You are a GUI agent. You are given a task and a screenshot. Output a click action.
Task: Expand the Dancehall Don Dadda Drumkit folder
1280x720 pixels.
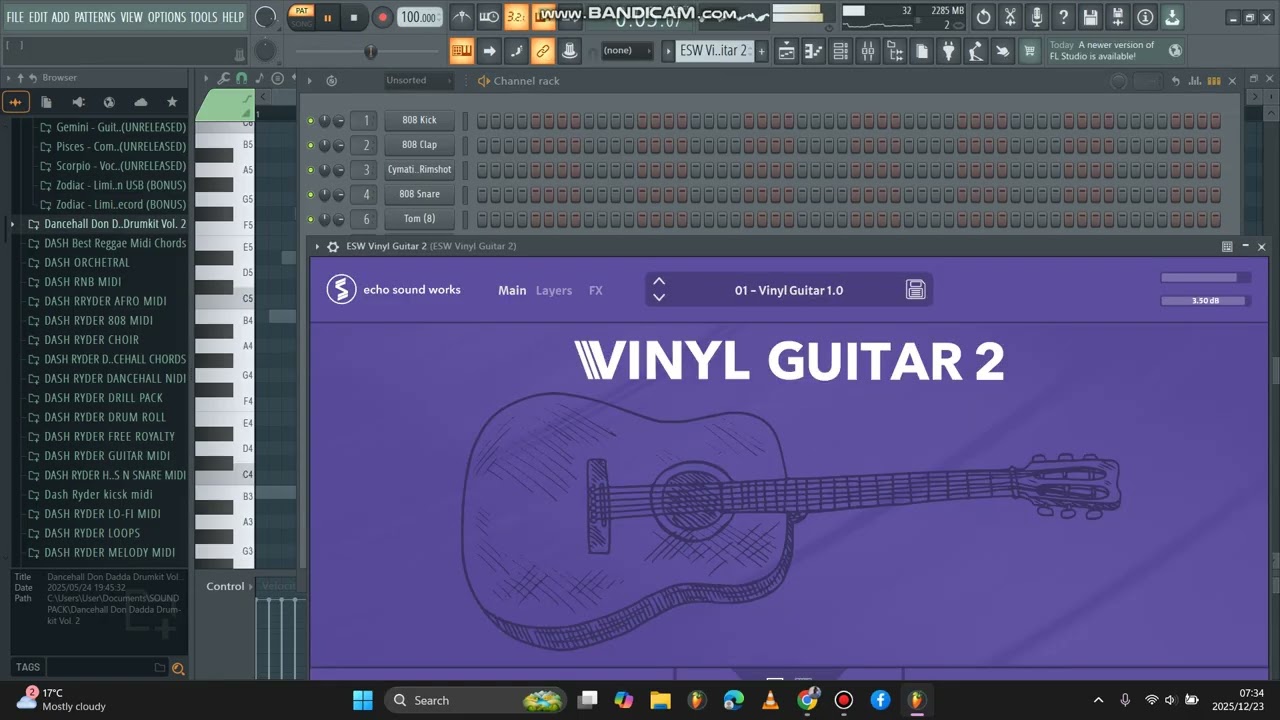[12, 224]
